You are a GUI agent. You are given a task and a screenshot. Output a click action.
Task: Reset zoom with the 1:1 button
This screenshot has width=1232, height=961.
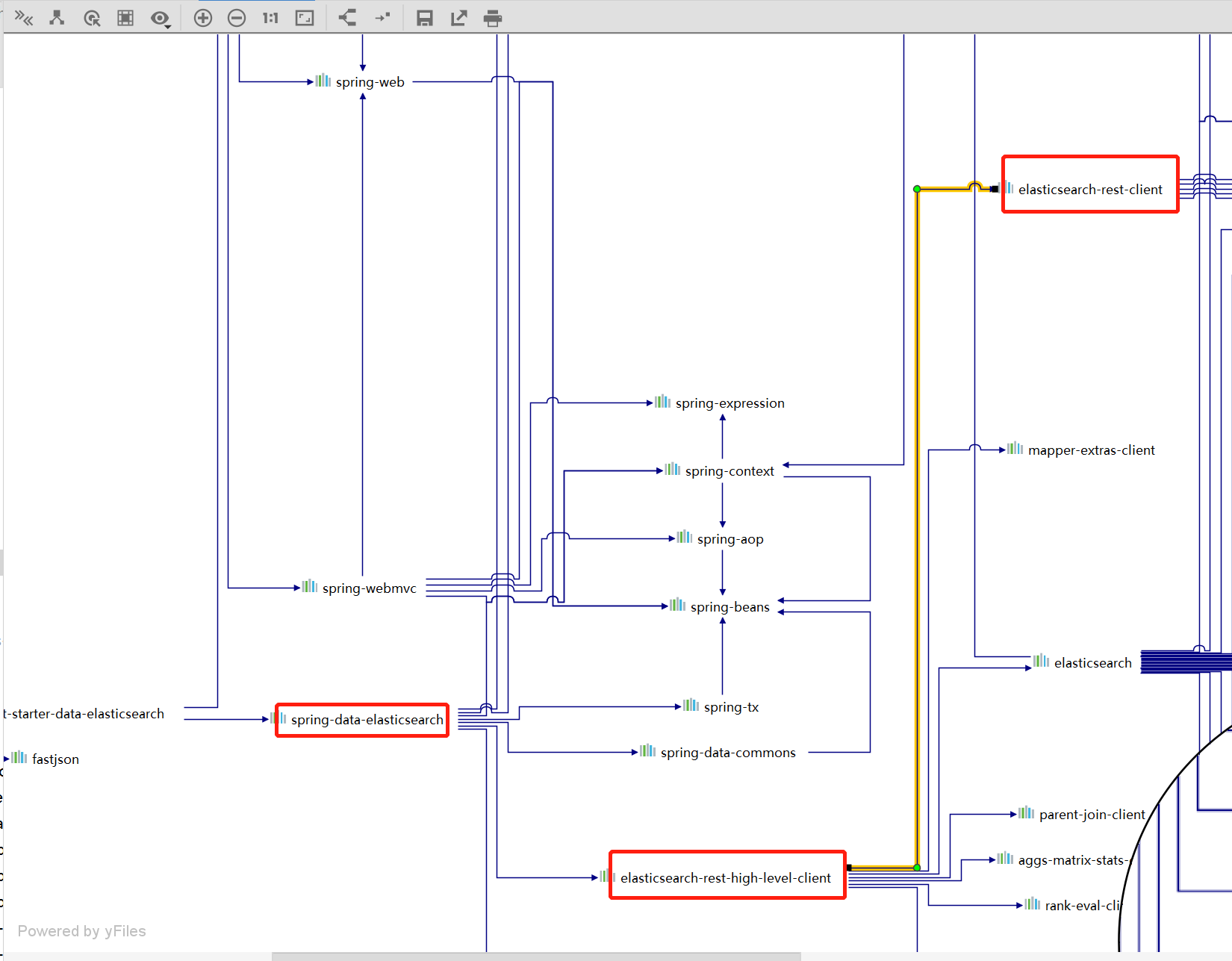pyautogui.click(x=270, y=18)
